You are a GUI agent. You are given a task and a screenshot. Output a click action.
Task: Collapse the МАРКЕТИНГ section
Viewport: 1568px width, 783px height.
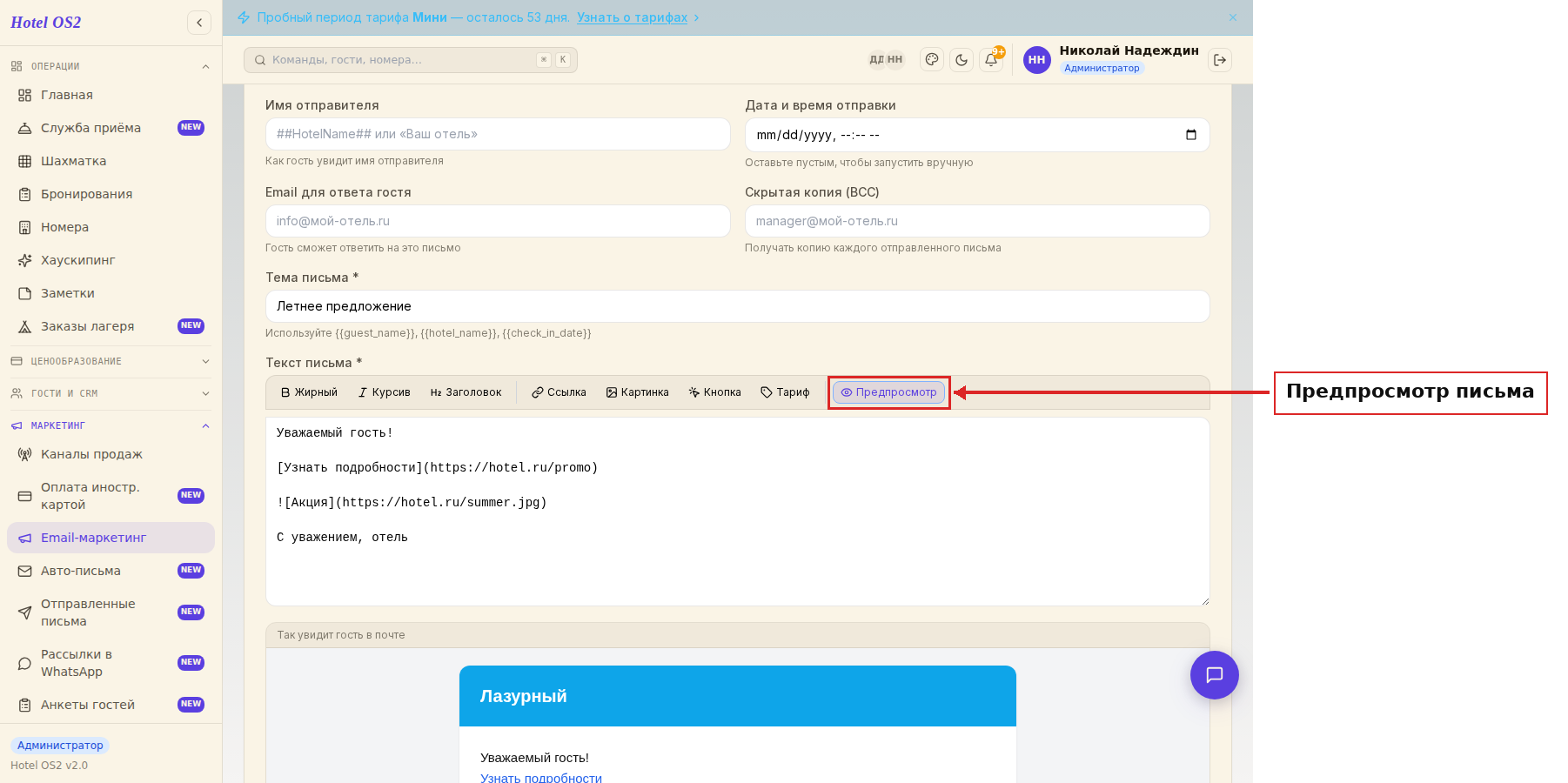pyautogui.click(x=111, y=425)
